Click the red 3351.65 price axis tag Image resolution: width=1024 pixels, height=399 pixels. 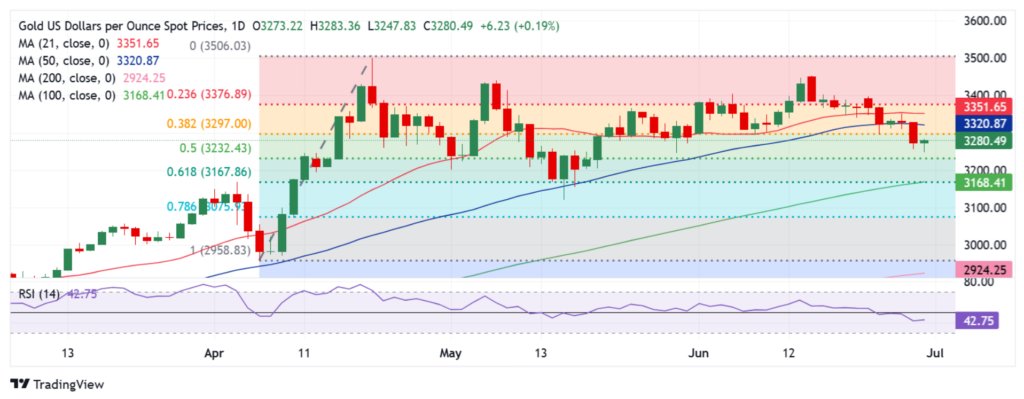[x=984, y=106]
